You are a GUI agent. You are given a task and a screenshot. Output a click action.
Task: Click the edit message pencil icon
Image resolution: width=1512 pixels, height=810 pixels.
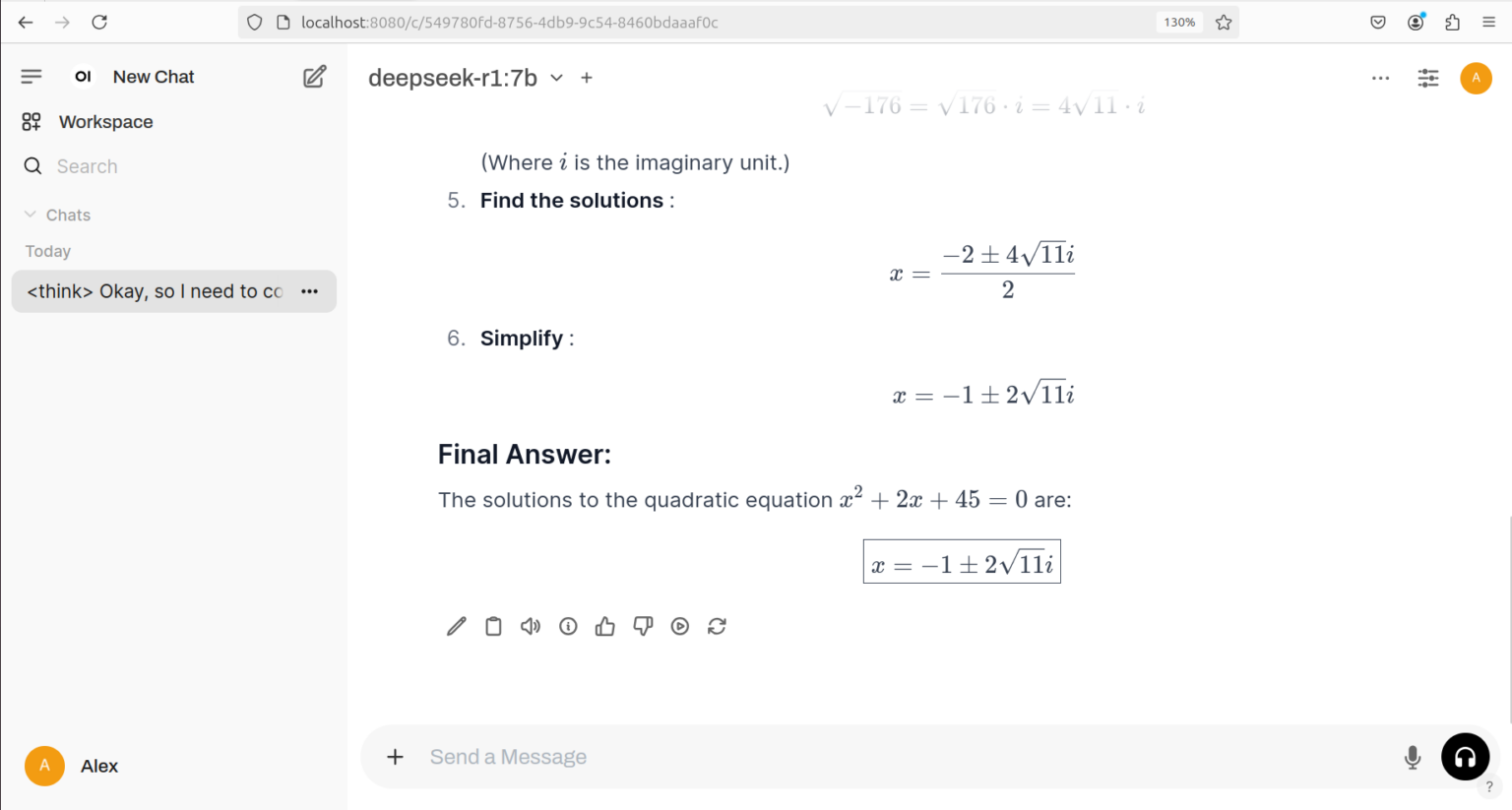457,626
